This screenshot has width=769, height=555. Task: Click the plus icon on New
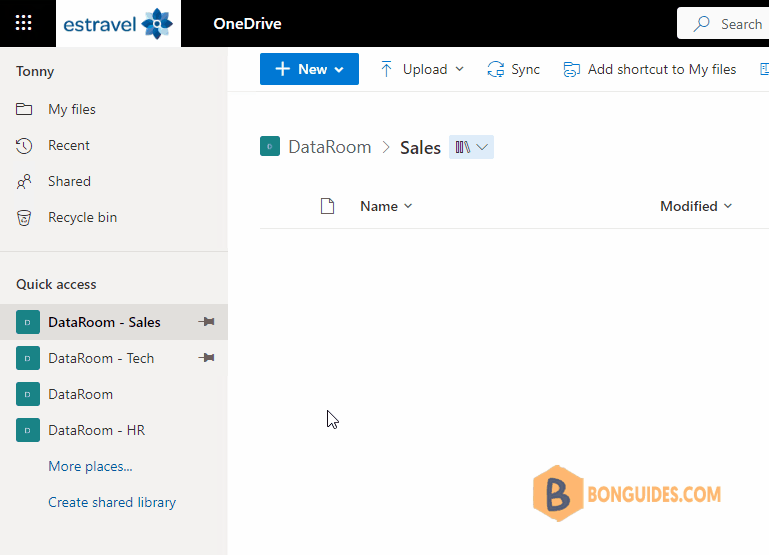tap(282, 69)
